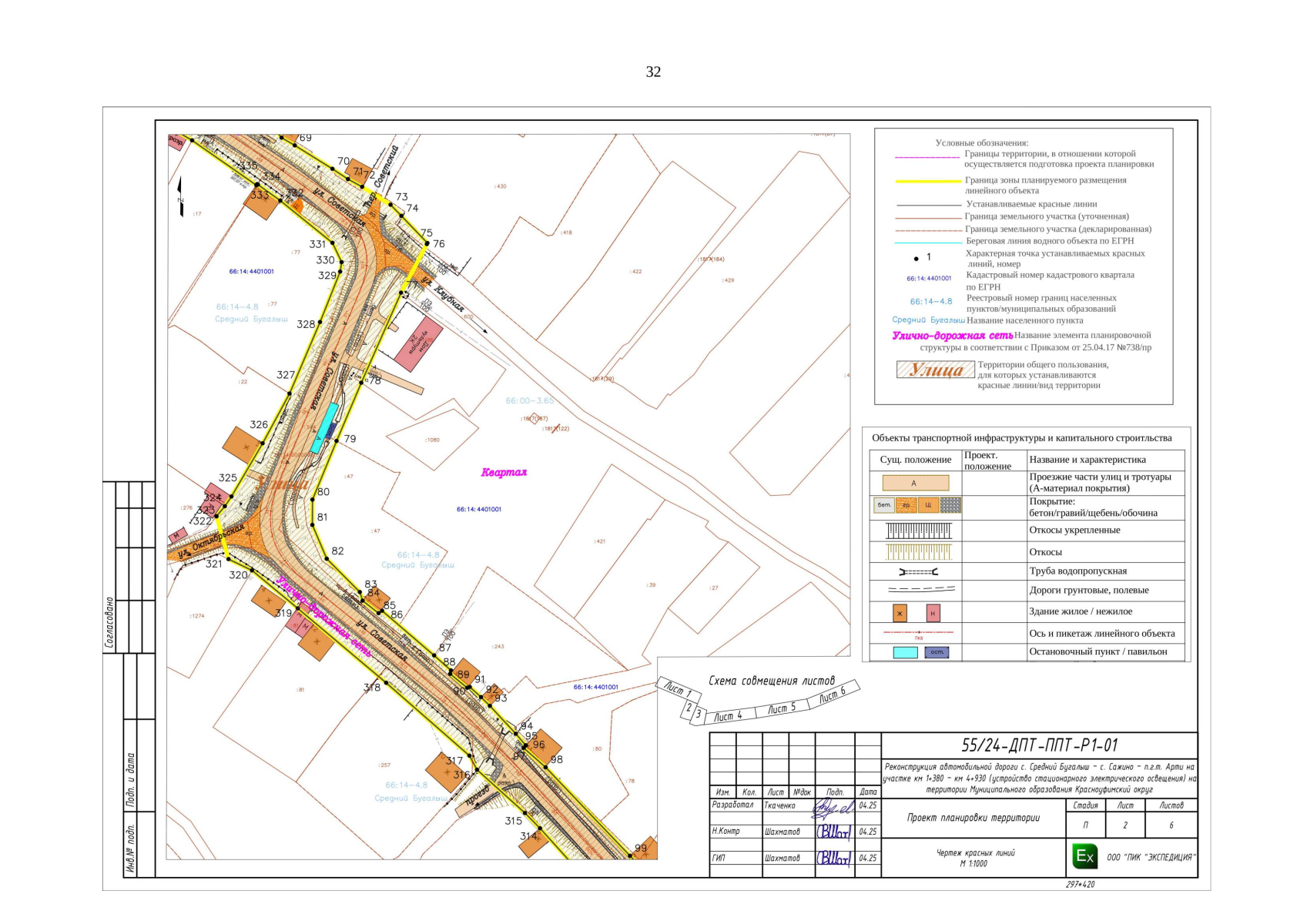Click the magenta territory boundary line sample
Viewport: 1307px width, 924px height.
point(927,157)
